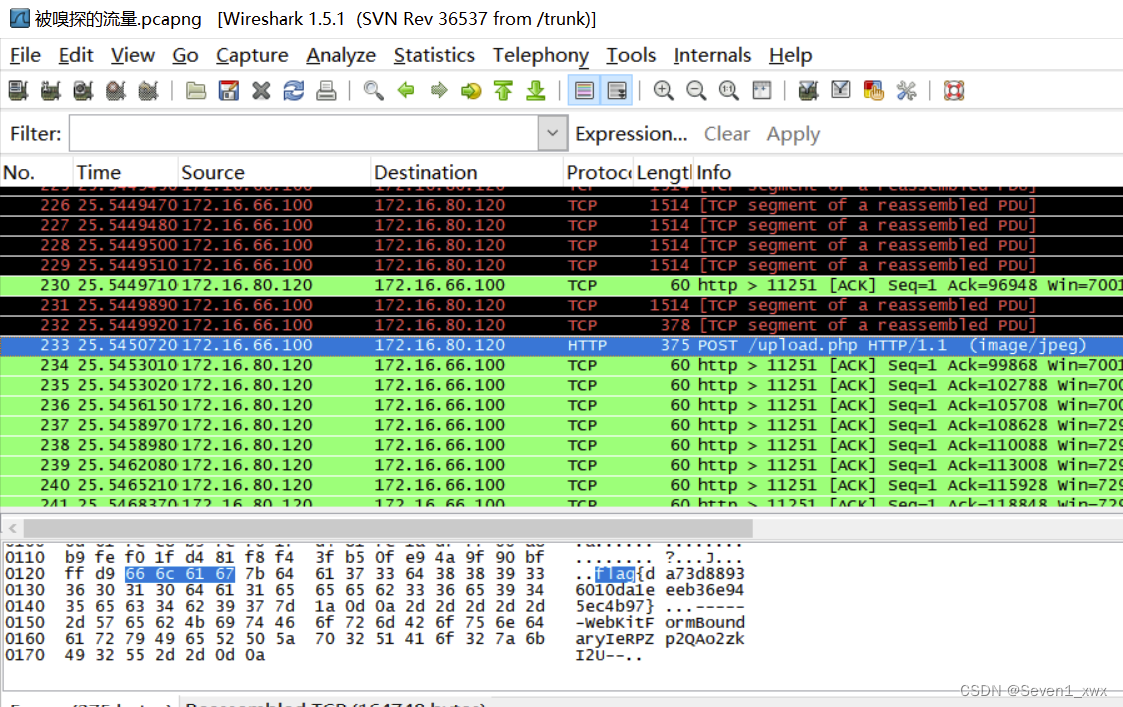Sort by the Info column header
Screen dimensions: 1123x707
908,172
